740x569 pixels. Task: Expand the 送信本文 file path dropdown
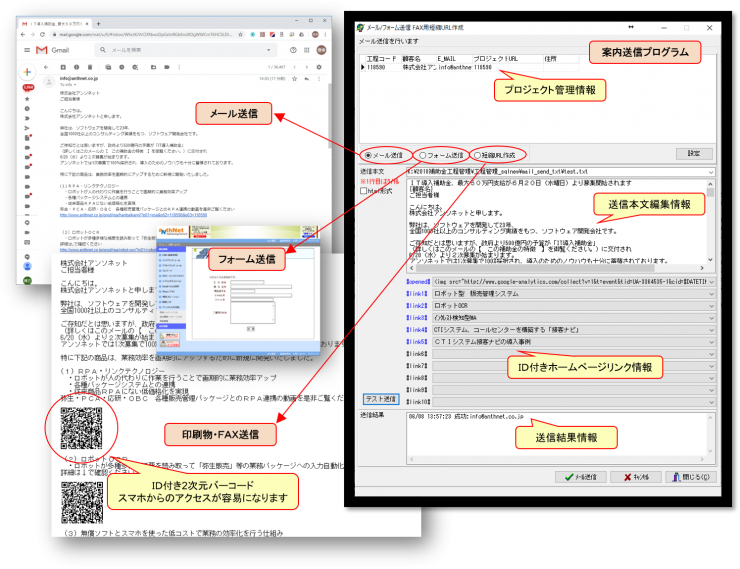pyautogui.click(x=711, y=172)
